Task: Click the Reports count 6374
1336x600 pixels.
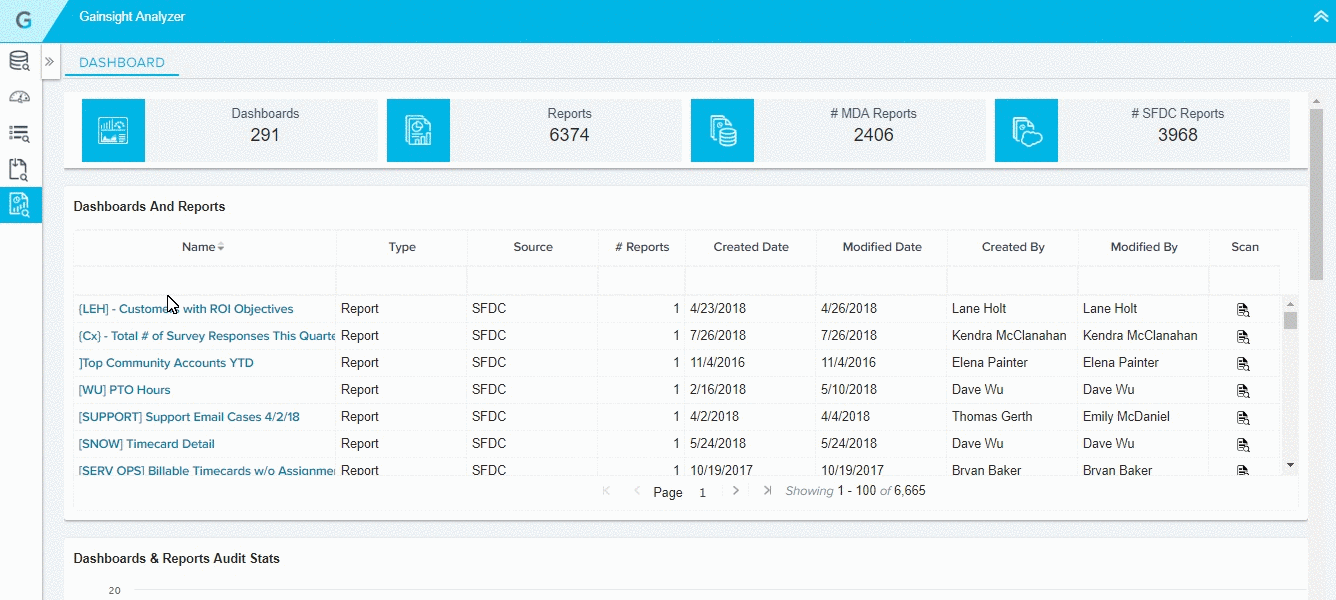Action: coord(569,135)
